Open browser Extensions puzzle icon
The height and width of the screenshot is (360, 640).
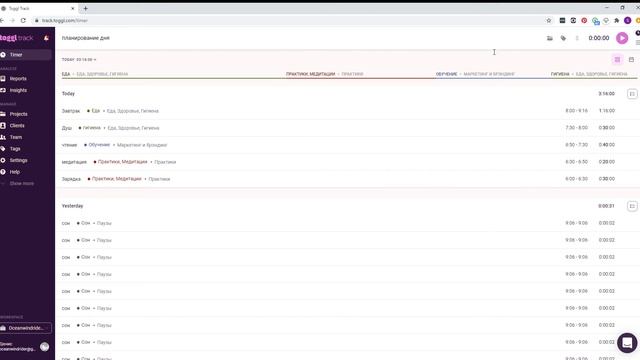pos(617,20)
